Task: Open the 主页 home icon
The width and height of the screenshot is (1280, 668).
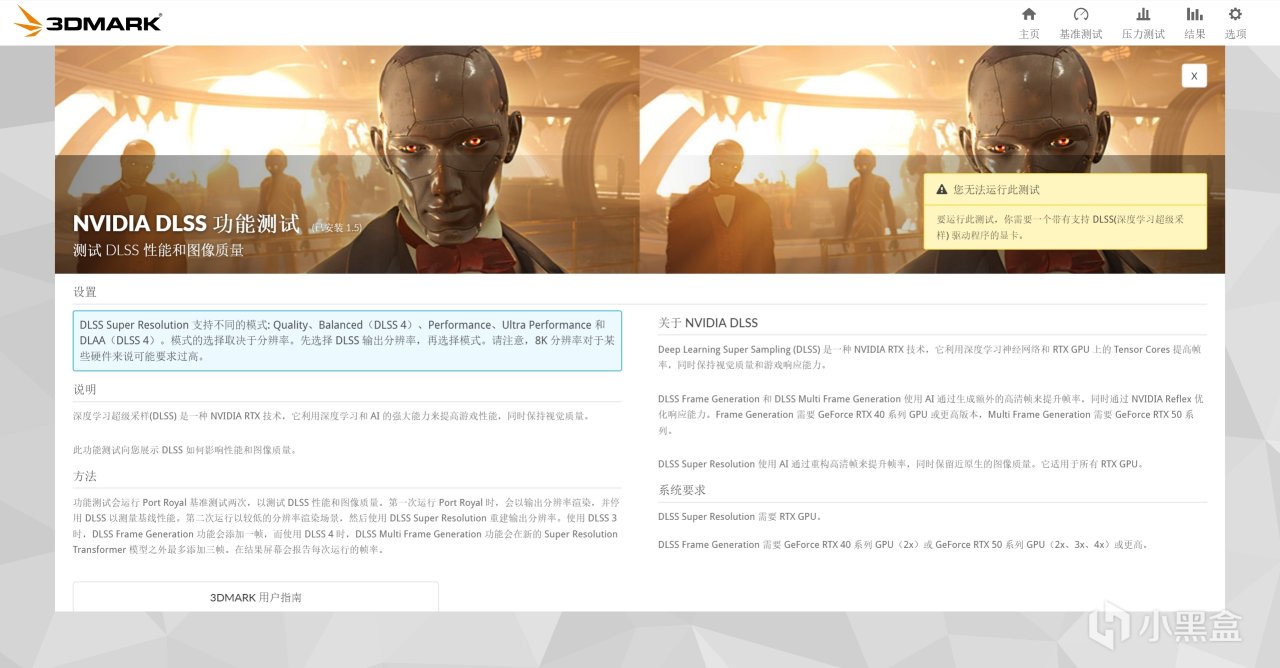Action: [1028, 14]
